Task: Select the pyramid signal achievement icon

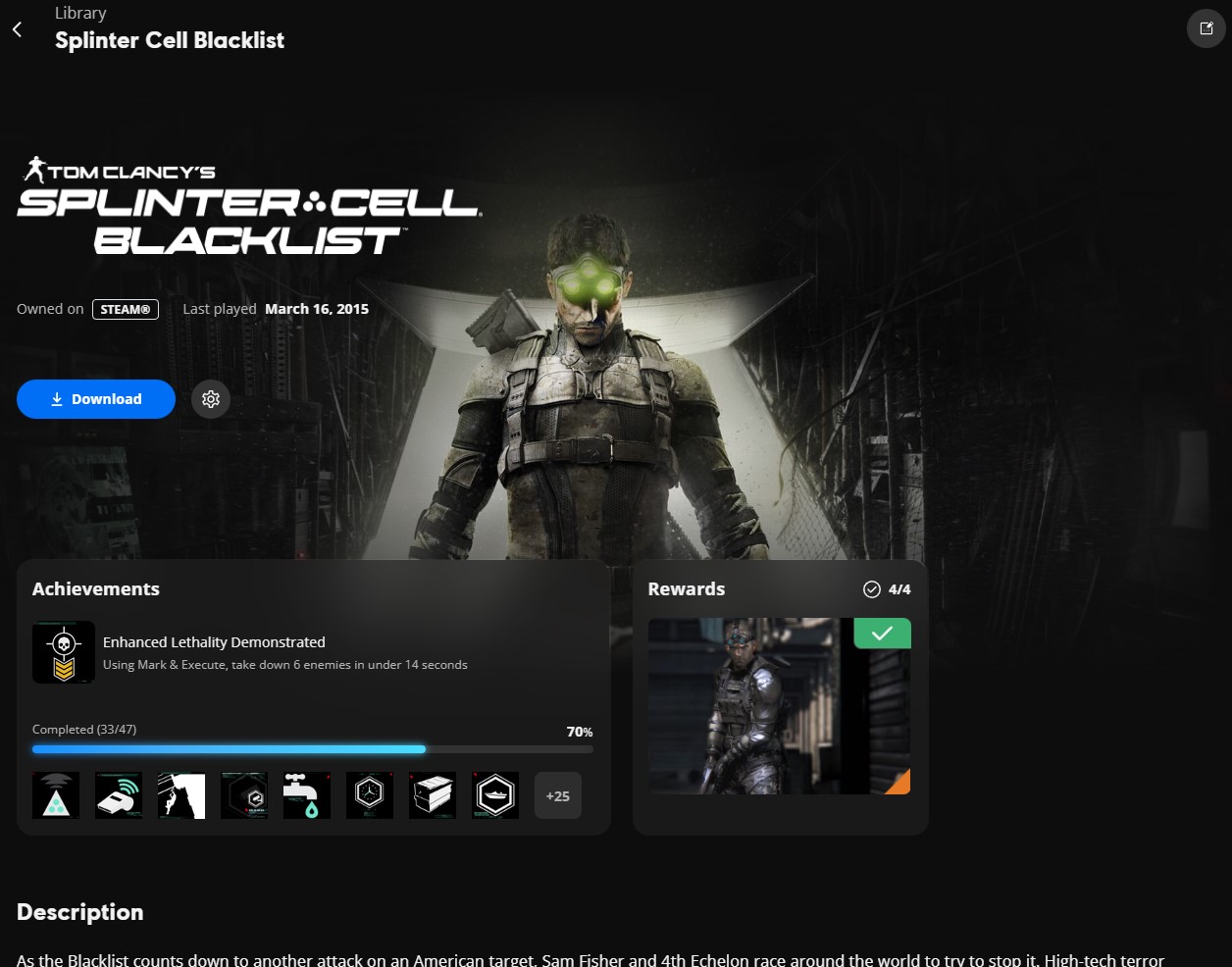Action: pos(56,795)
